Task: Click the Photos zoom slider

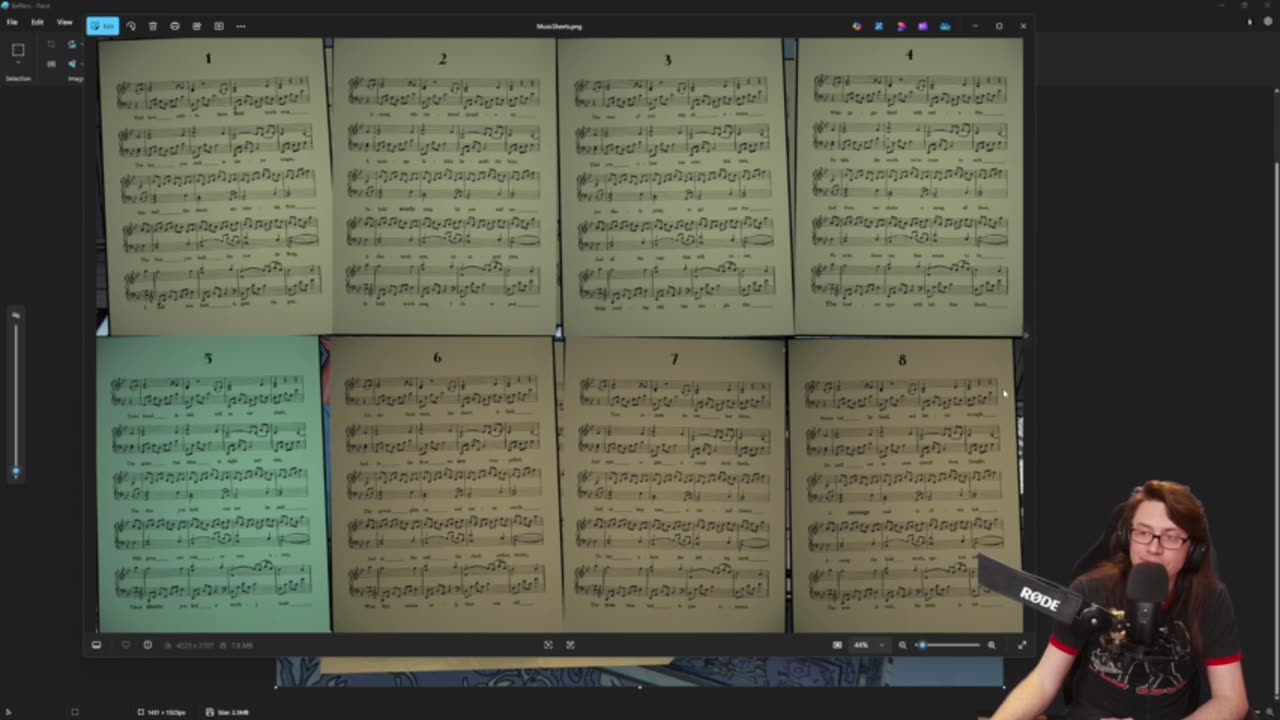Action: tap(948, 645)
